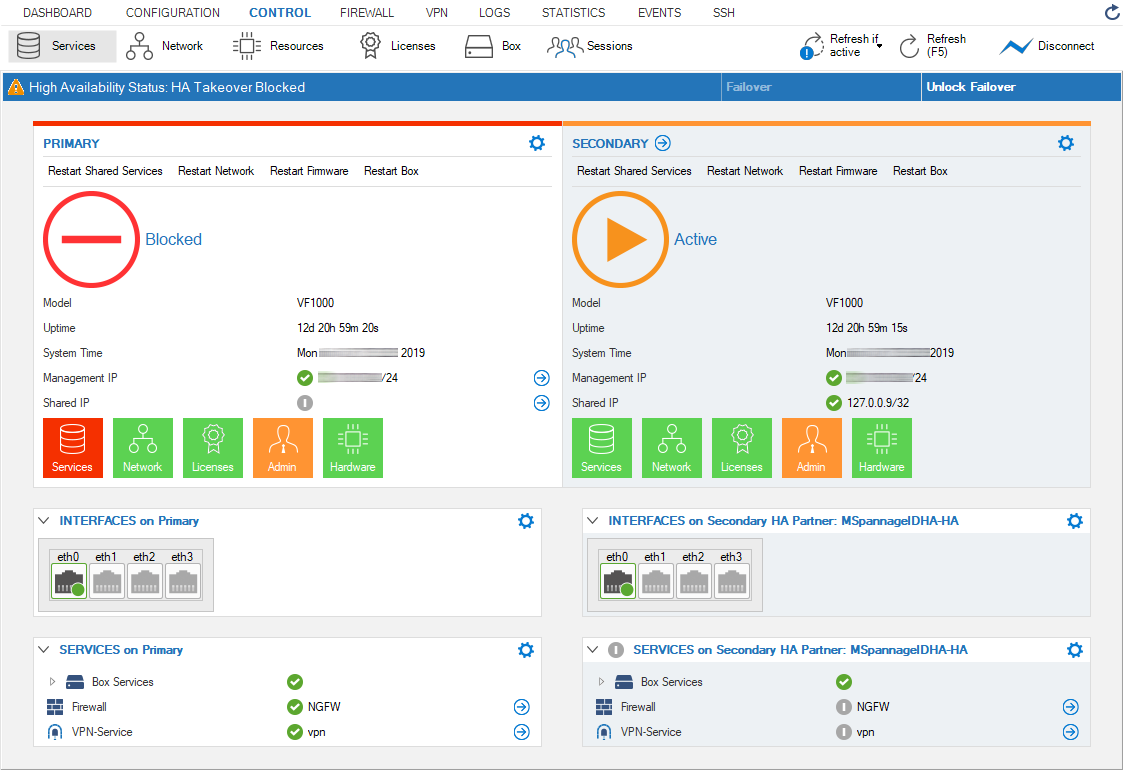Click the Primary Management IP arrow icon
The image size is (1123, 770).
(x=541, y=377)
